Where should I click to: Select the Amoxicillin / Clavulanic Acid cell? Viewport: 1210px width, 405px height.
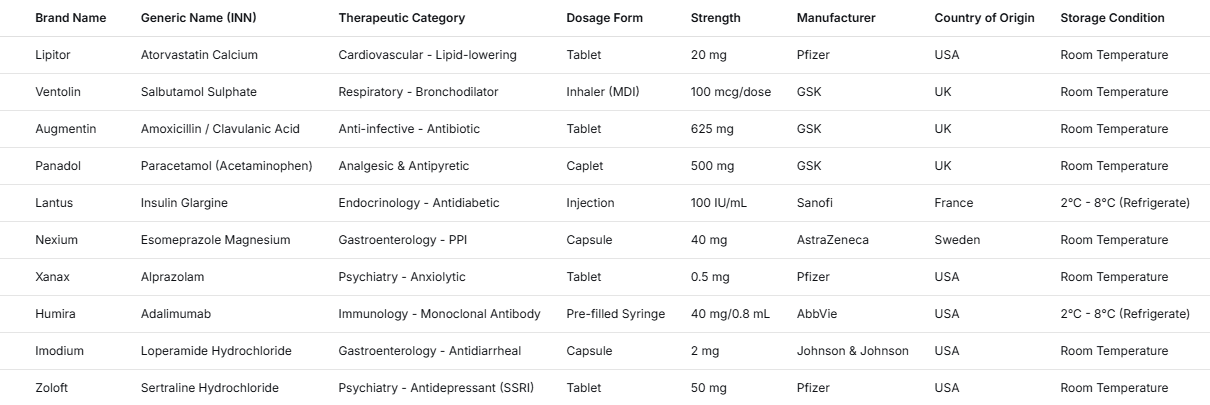220,129
